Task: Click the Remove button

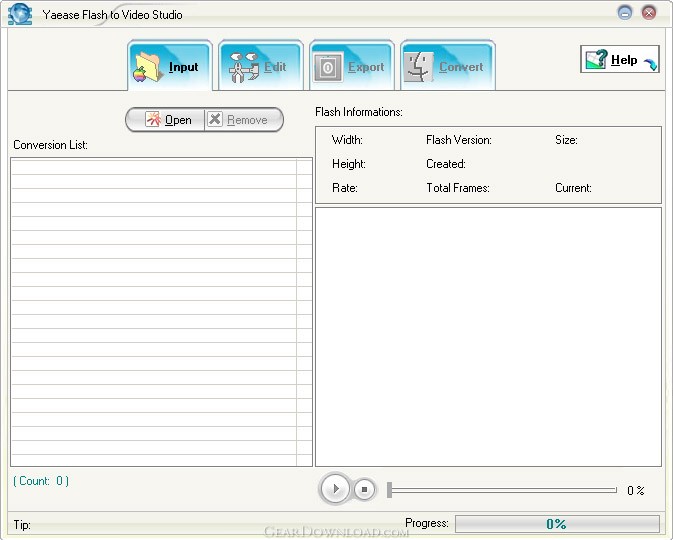Action: coord(243,119)
